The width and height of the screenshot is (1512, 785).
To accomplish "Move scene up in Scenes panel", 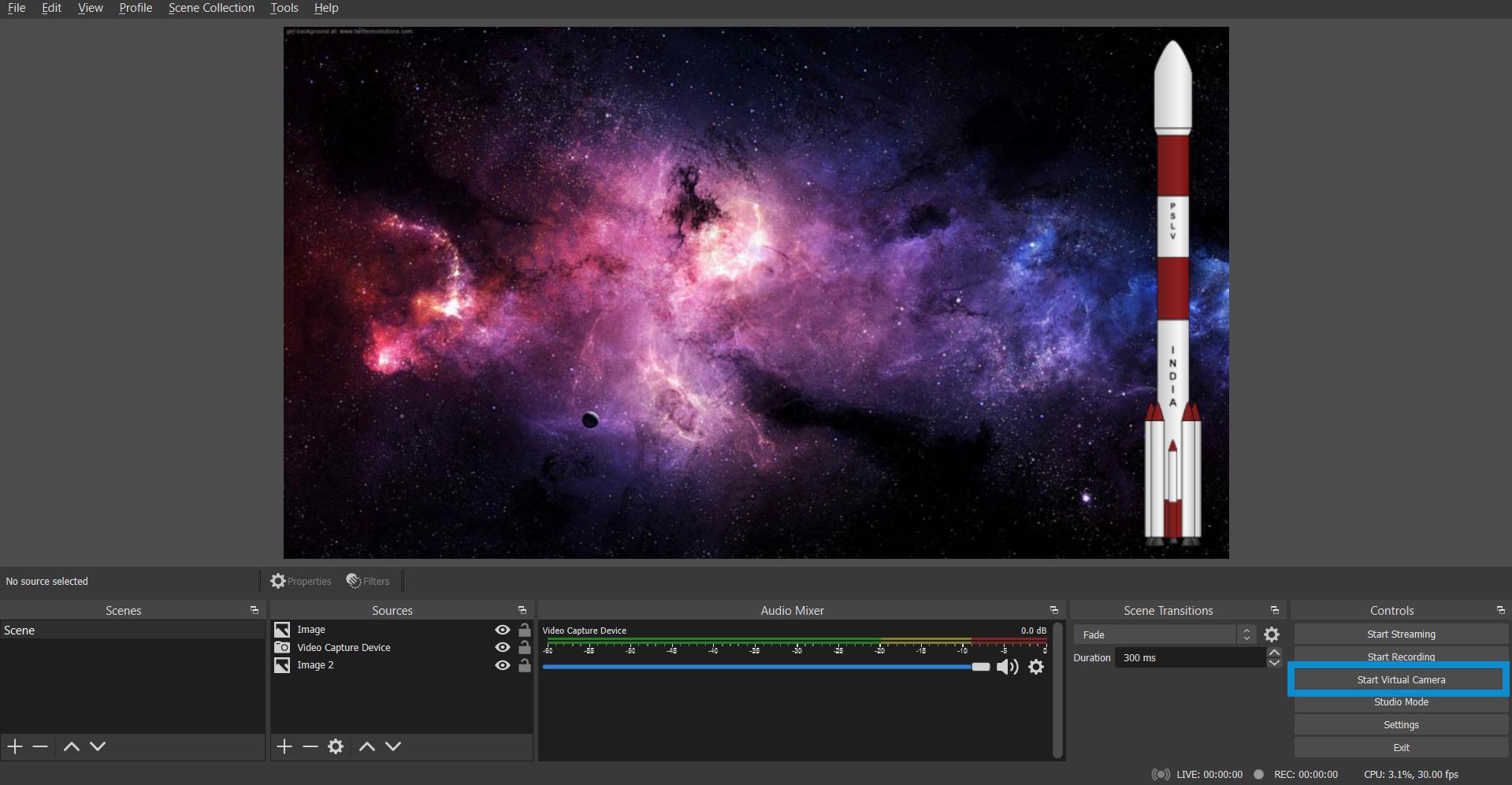I will (71, 746).
